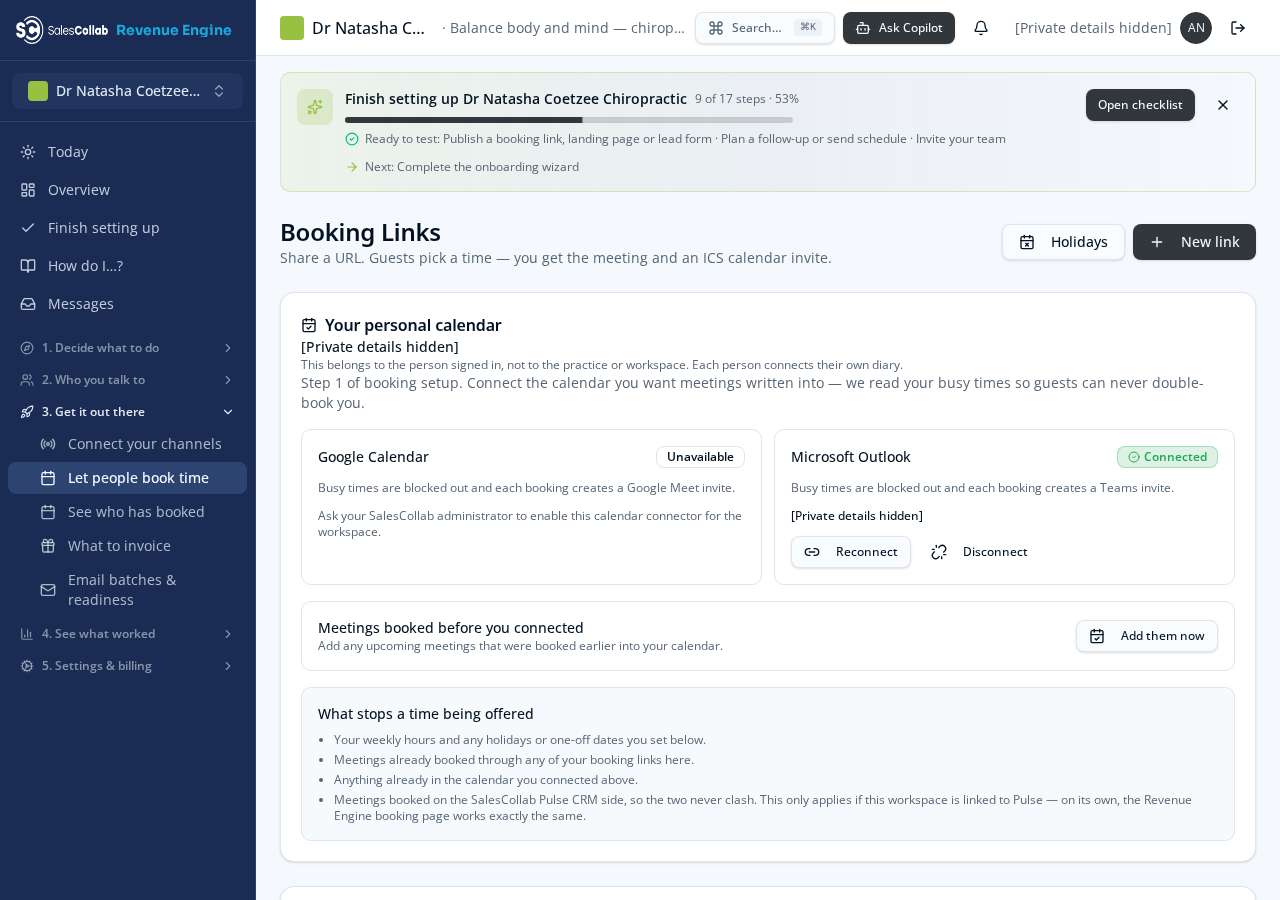Collapse the 3. Get it out there section
1280x900 pixels.
point(128,412)
